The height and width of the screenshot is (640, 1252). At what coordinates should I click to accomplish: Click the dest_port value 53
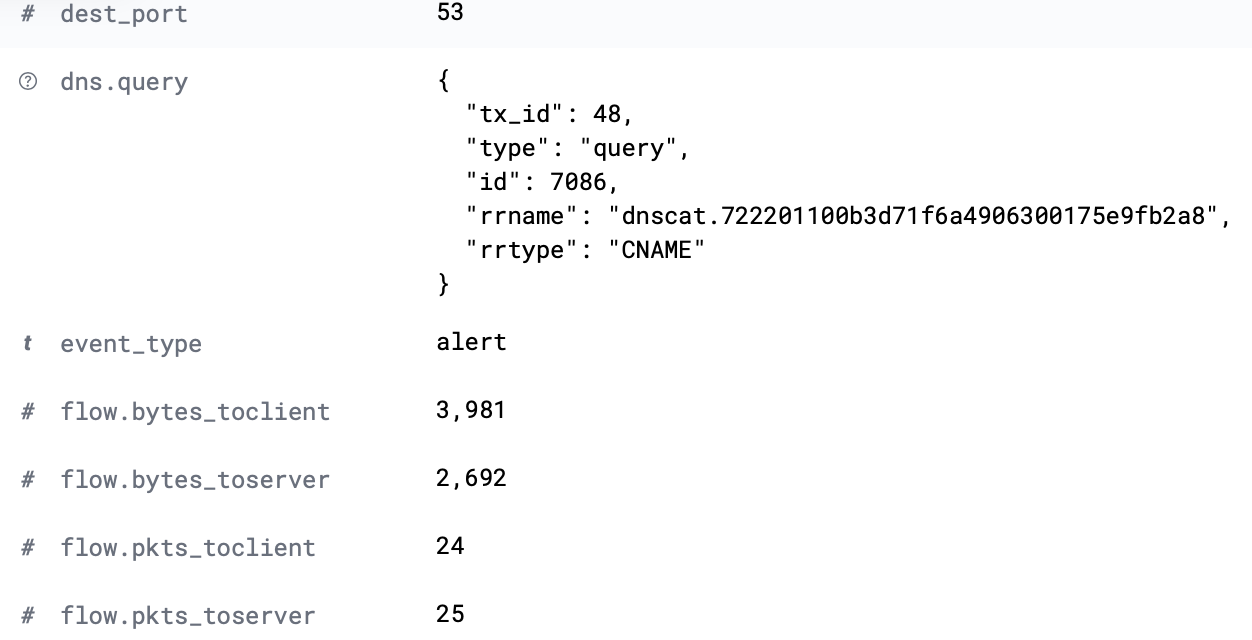click(x=450, y=14)
